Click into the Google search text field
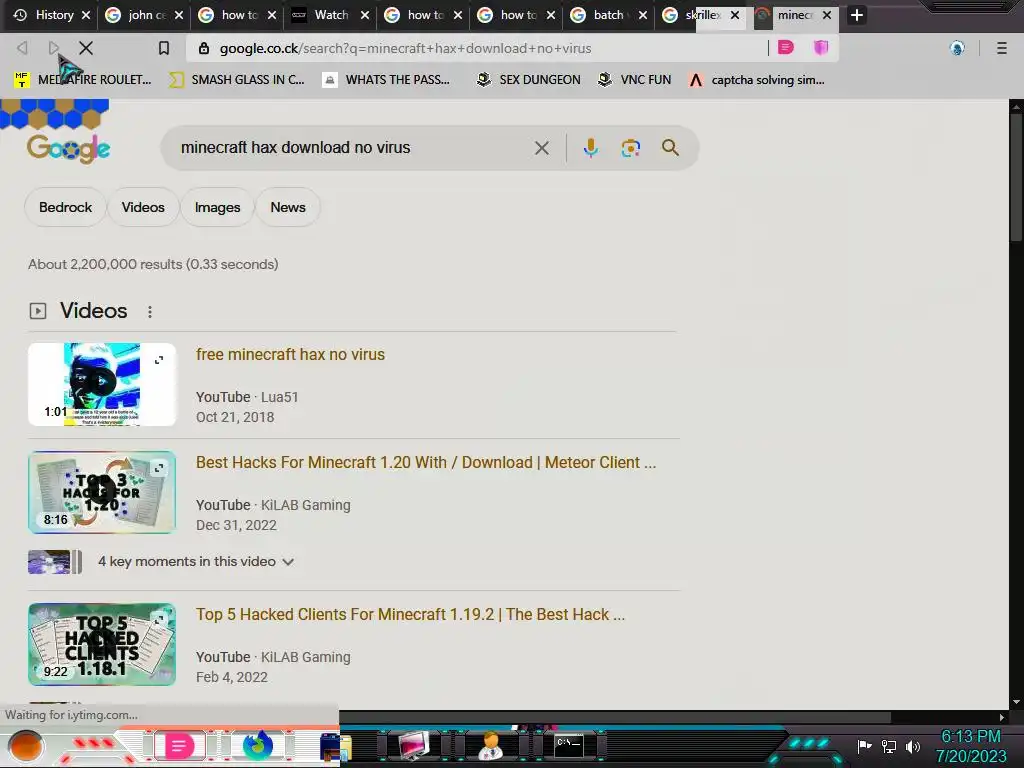Screen dimensions: 1024x768 click(x=353, y=148)
